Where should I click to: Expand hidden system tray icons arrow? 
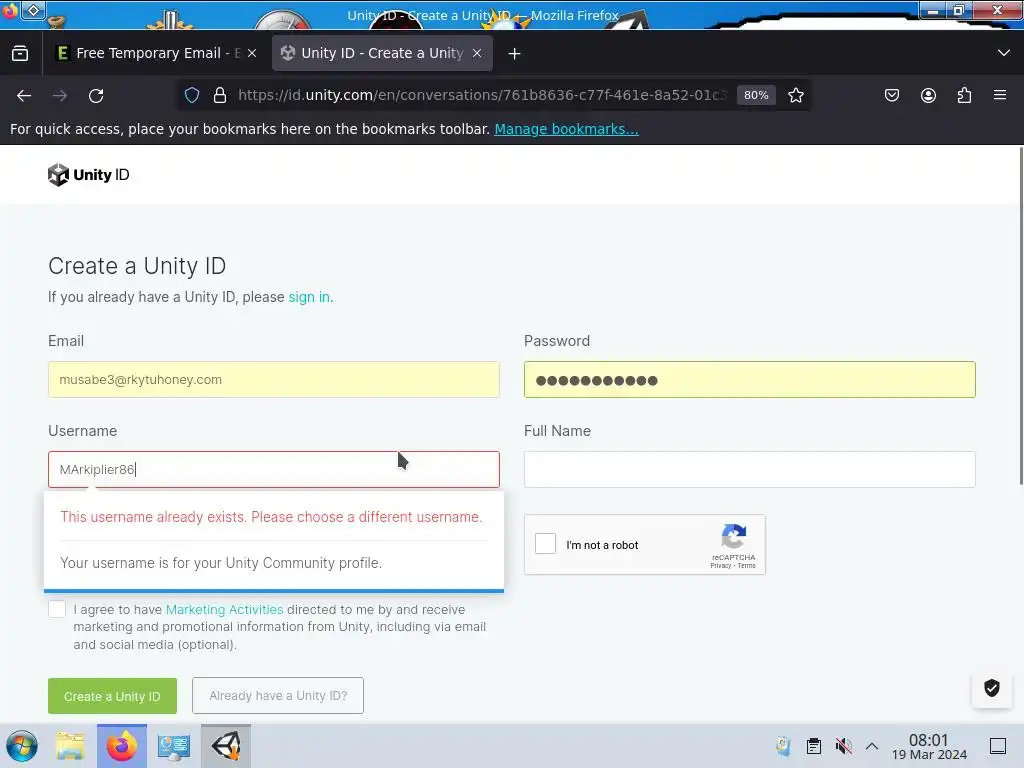click(x=872, y=746)
